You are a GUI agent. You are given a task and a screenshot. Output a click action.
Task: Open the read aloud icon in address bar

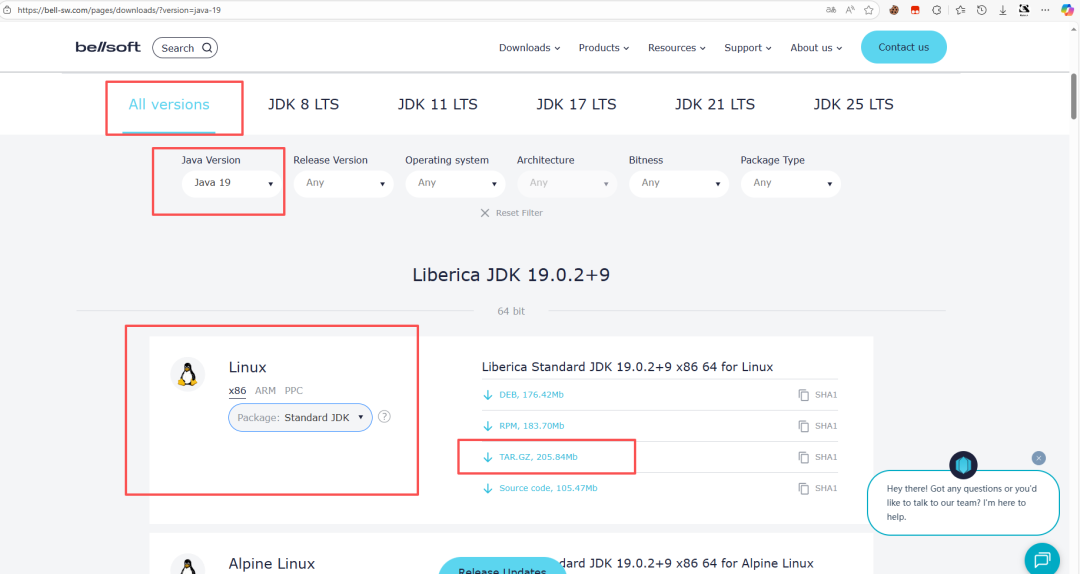click(x=850, y=10)
